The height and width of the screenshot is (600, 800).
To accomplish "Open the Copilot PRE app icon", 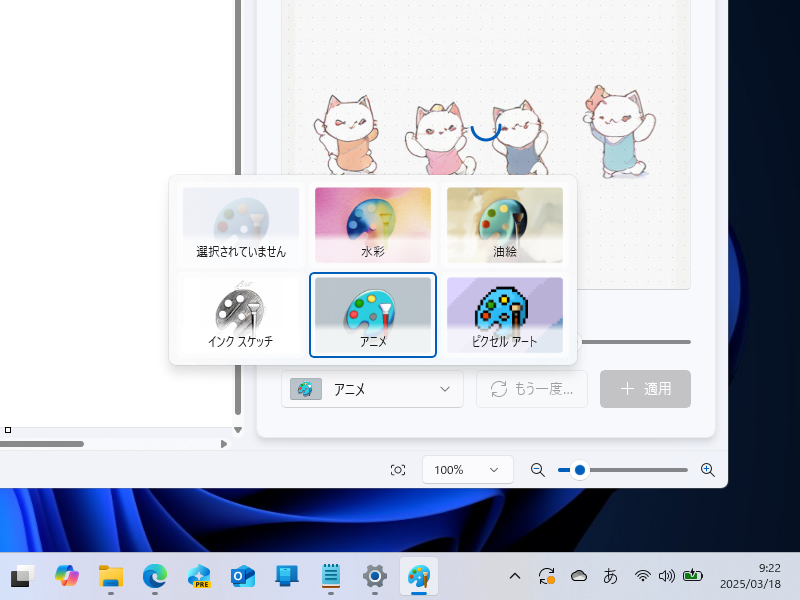I will coord(198,576).
